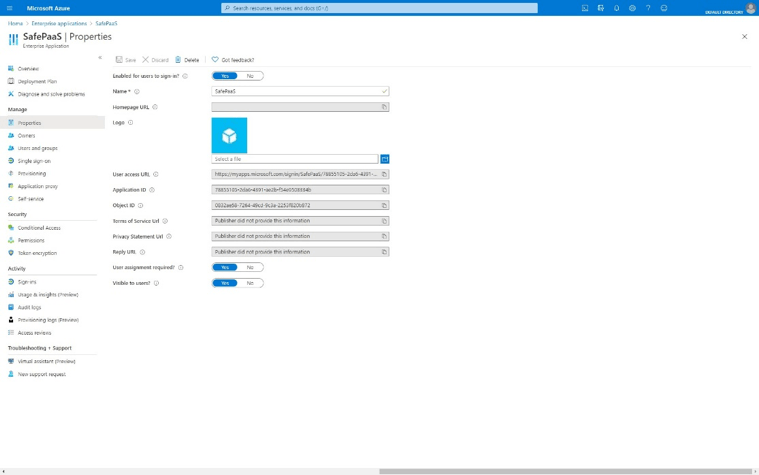Open directory and subscription filter icon
The height and width of the screenshot is (475, 759).
601,8
